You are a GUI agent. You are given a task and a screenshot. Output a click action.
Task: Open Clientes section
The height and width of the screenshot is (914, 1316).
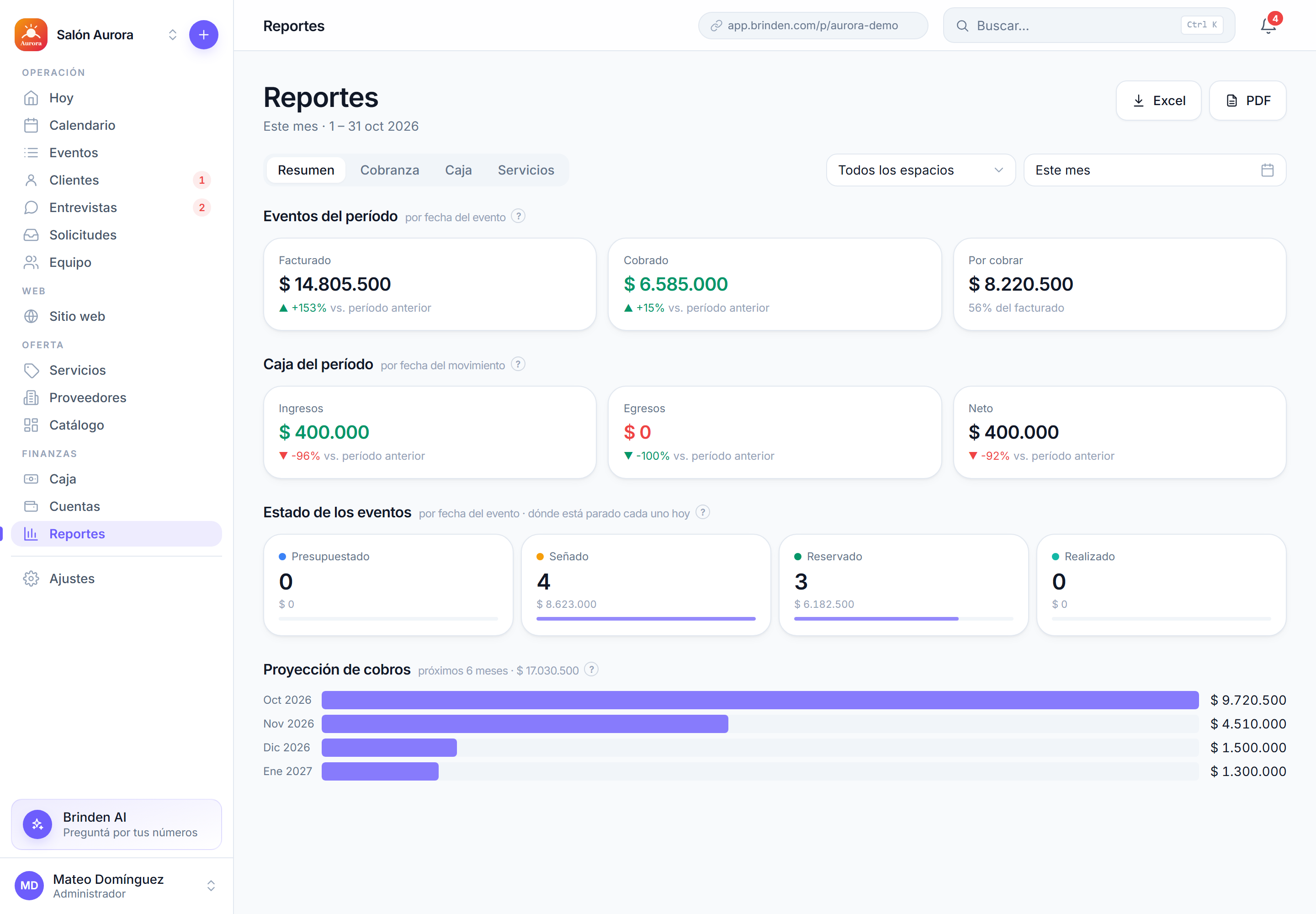coord(116,181)
